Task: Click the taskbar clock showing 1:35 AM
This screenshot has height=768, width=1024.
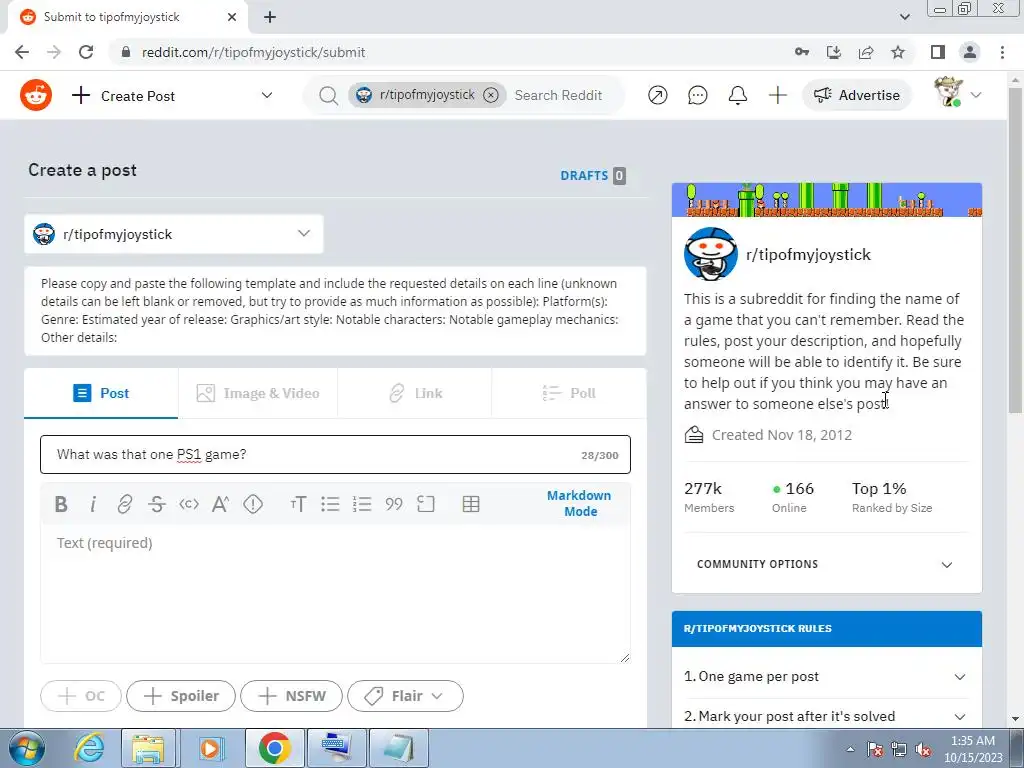Action: tap(972, 748)
